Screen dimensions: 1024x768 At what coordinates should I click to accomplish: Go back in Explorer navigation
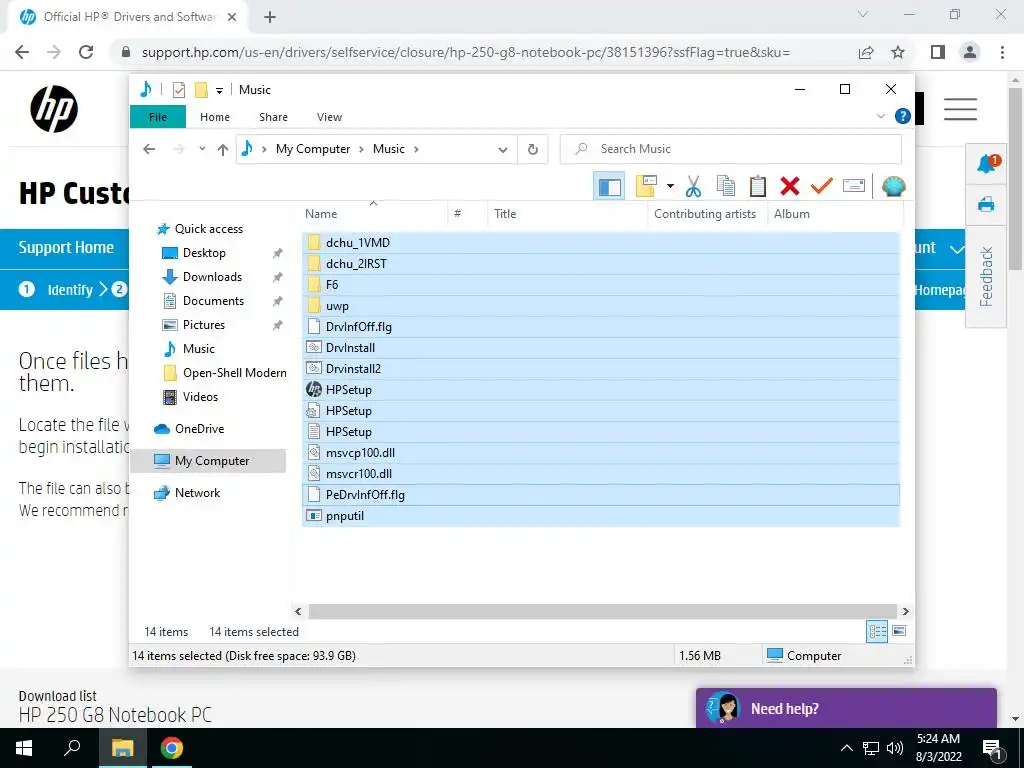(x=149, y=149)
